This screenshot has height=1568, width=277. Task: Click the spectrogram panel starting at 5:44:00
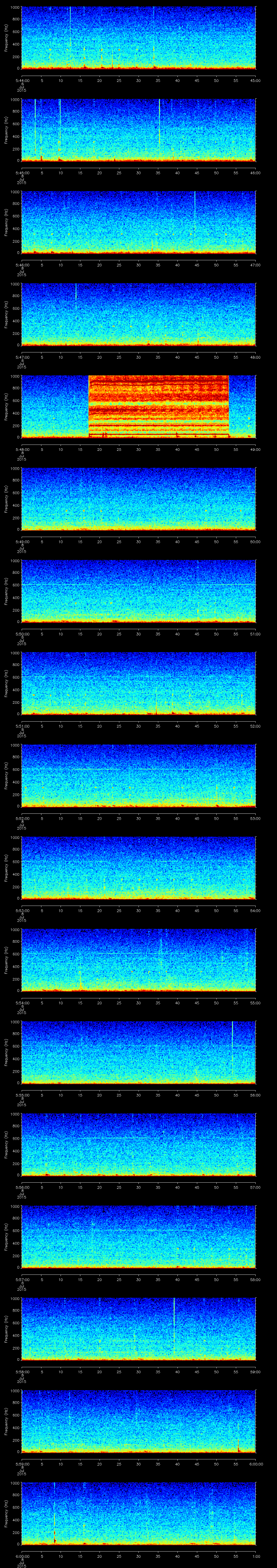pyautogui.click(x=138, y=38)
